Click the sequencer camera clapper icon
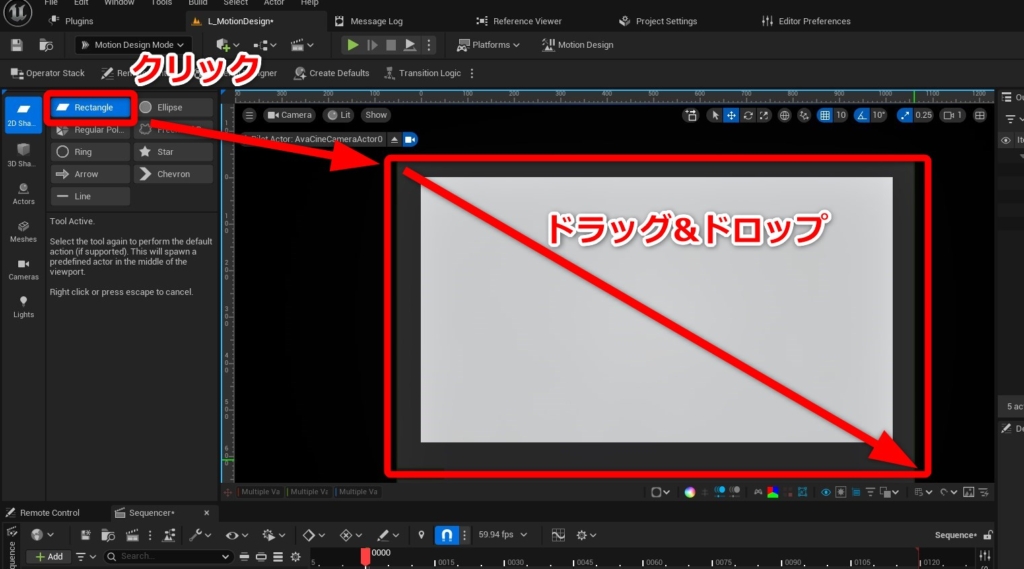 click(132, 535)
